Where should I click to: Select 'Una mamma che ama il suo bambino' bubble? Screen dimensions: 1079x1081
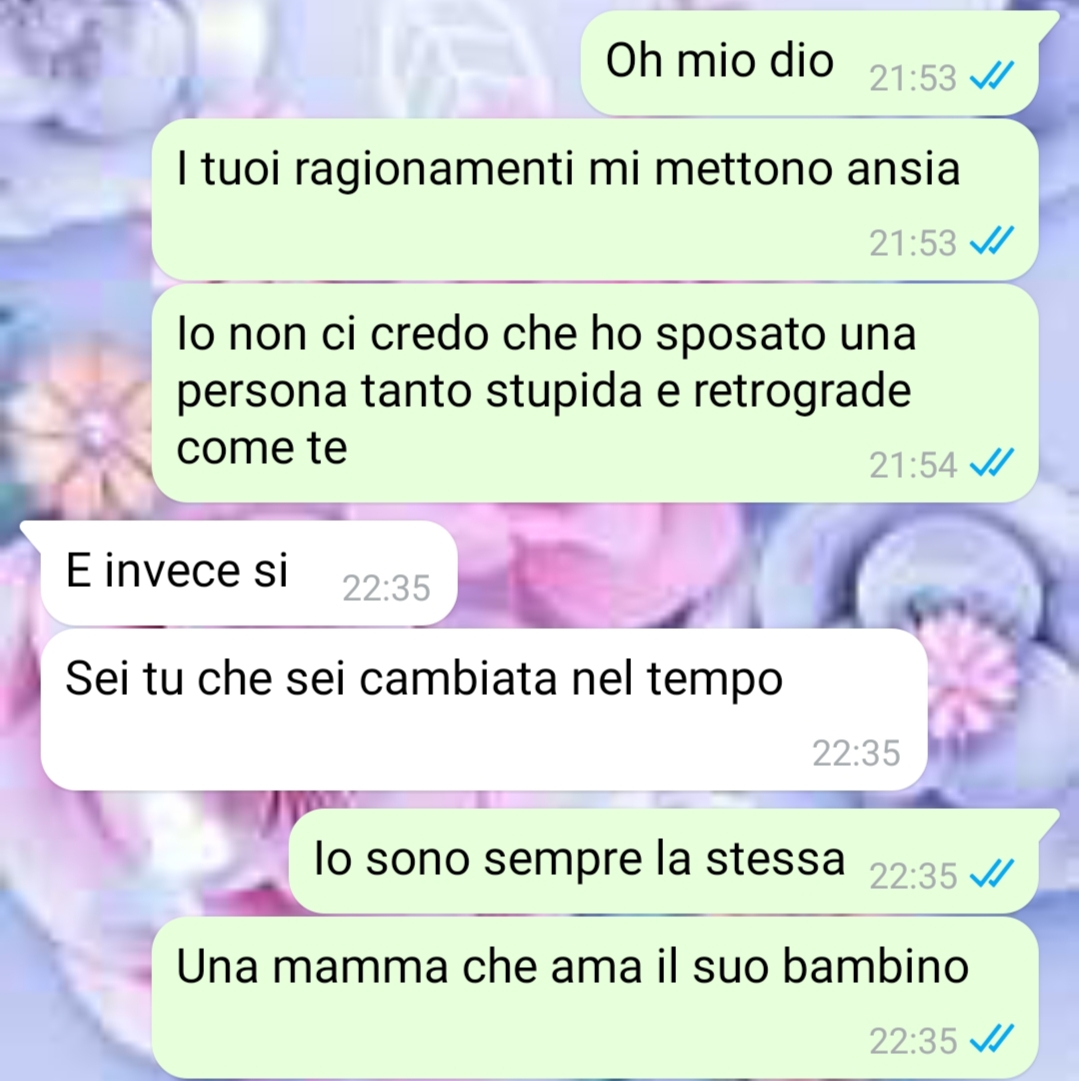[x=595, y=998]
